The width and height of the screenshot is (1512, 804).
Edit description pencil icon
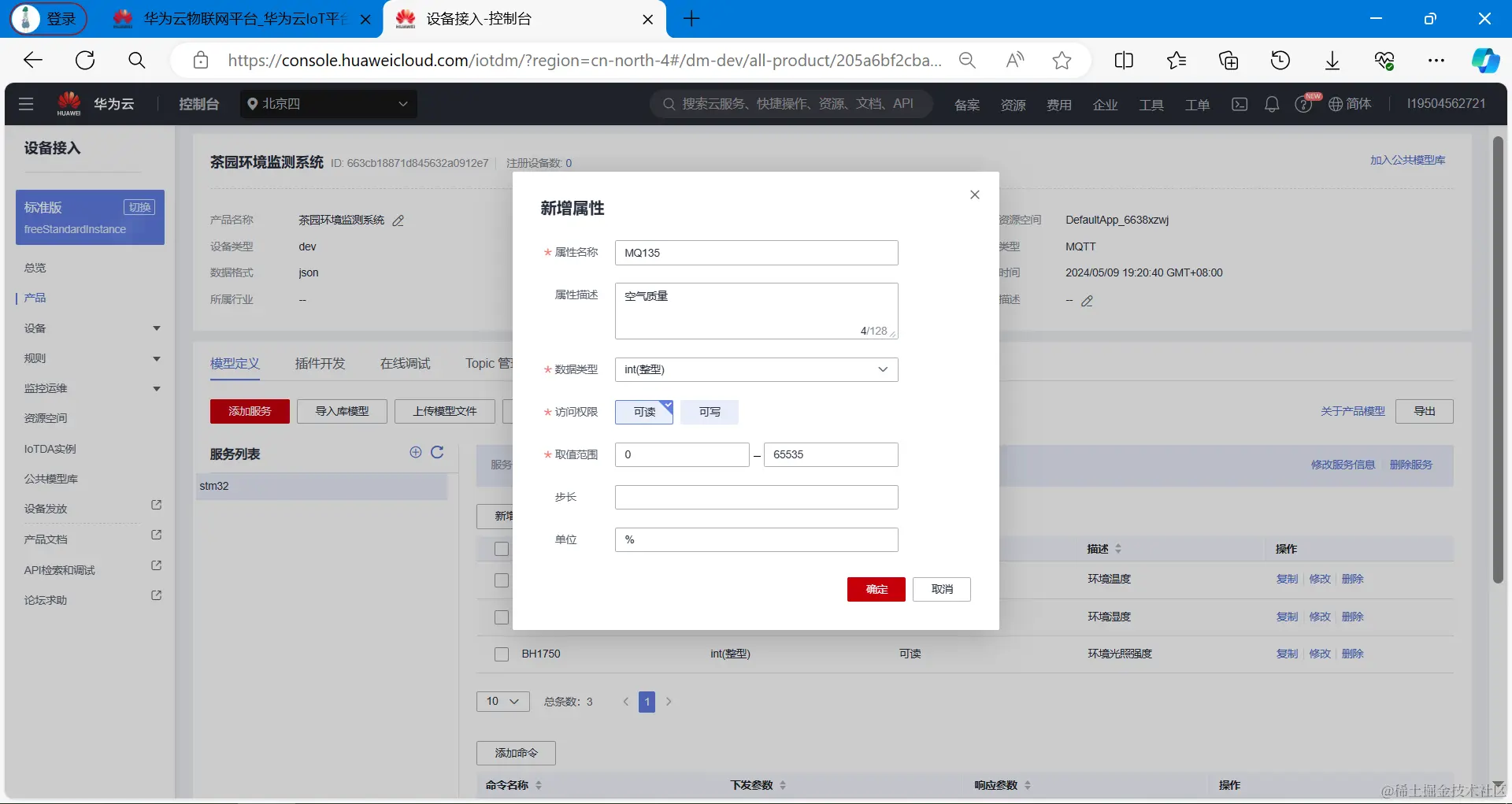coord(1088,301)
